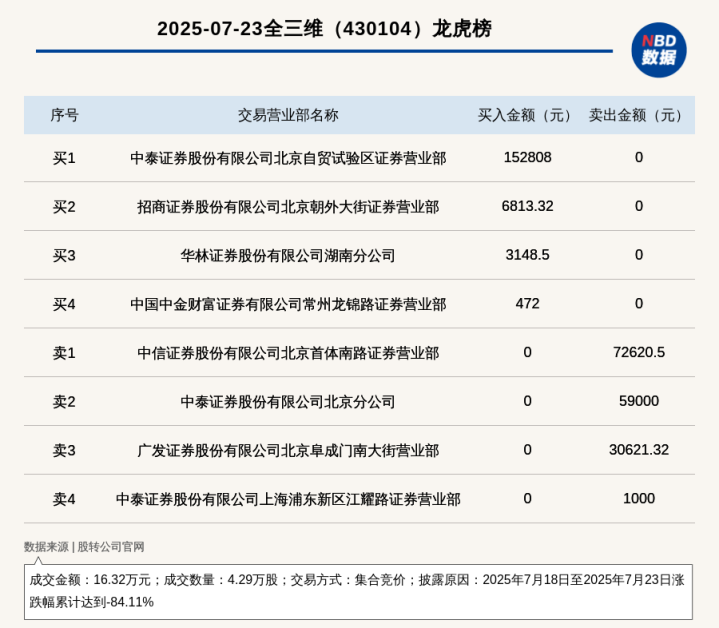Click the buy amount 152808
The image size is (719, 628).
527,157
